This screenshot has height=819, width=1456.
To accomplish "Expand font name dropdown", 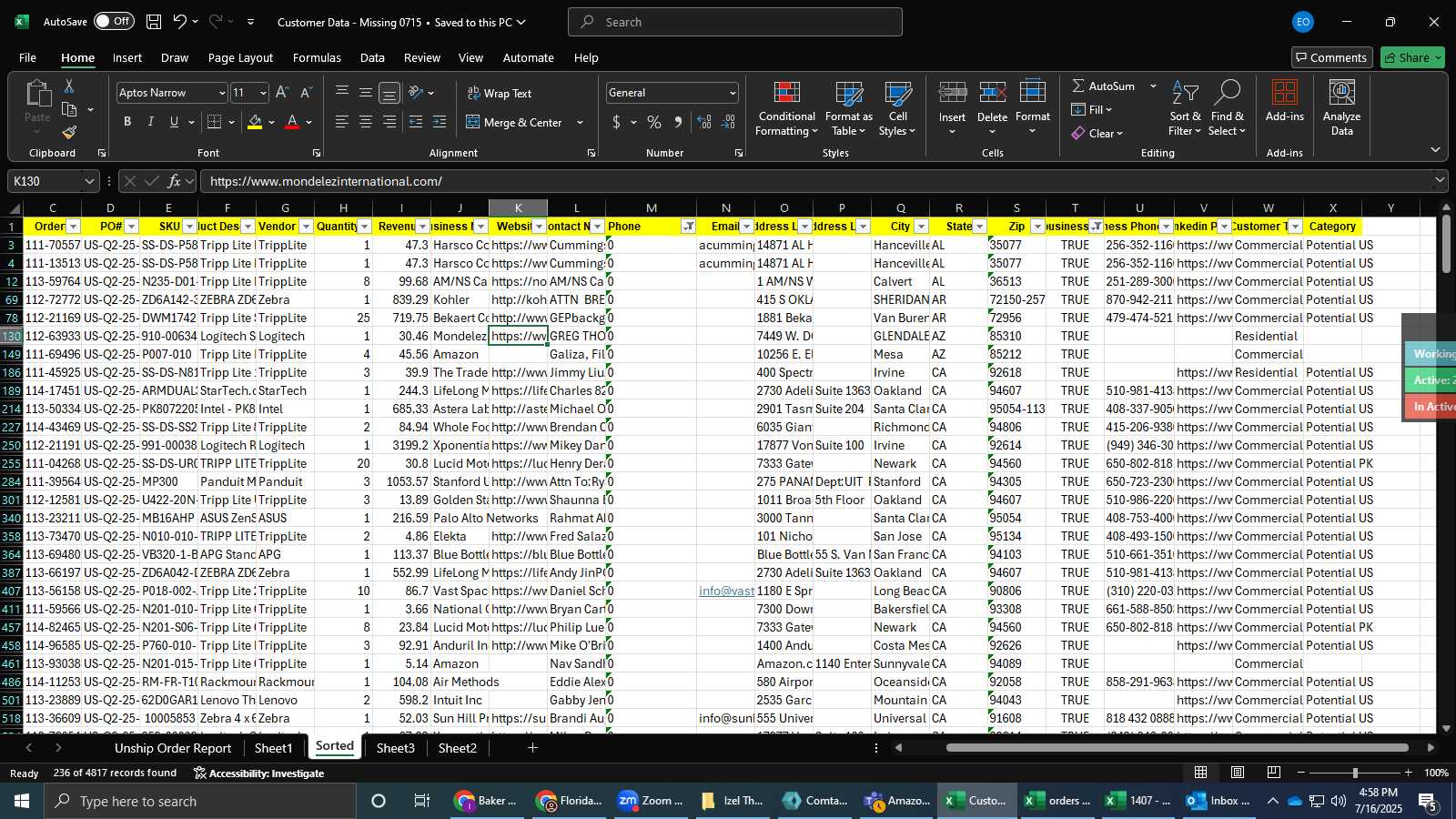I will [x=221, y=93].
